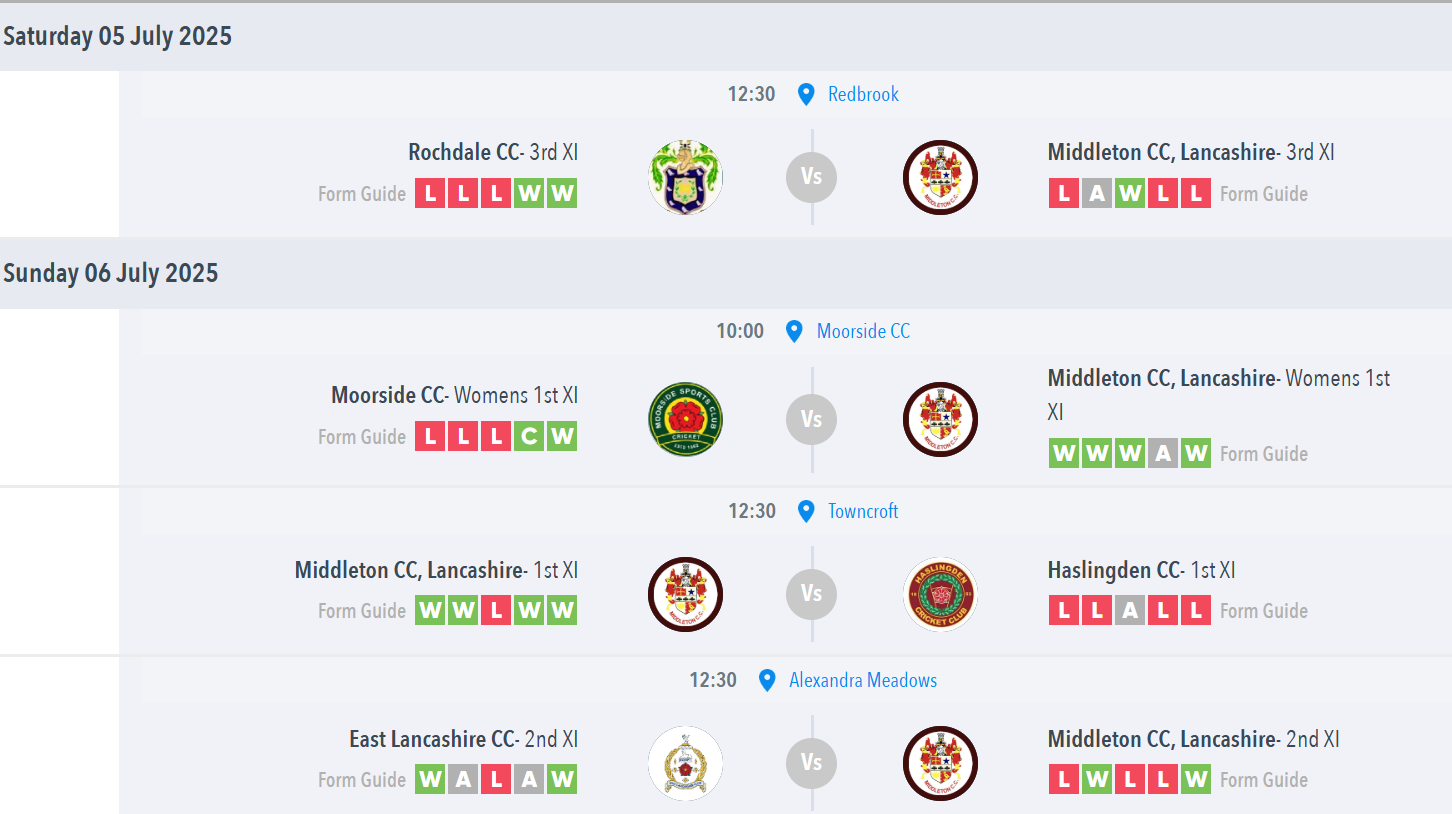Click Middleton crest in the Towncroft fixture
The width and height of the screenshot is (1452, 814).
click(685, 594)
